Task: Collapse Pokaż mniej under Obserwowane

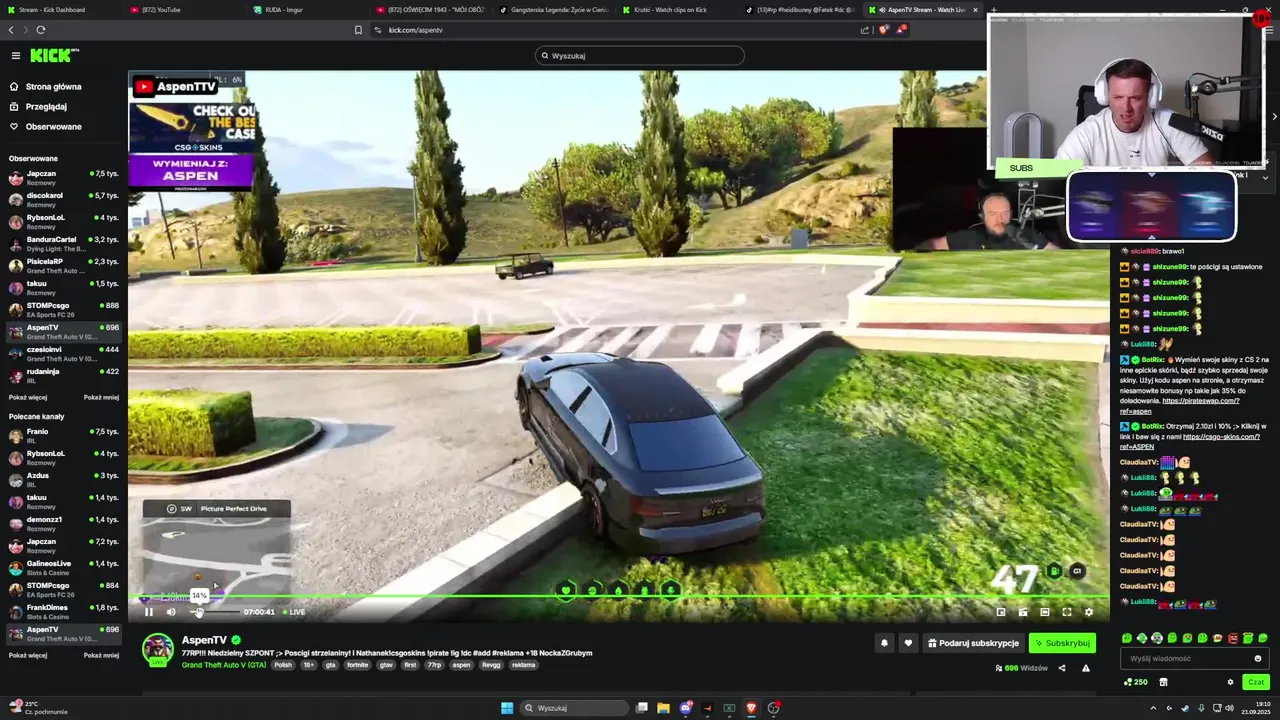Action: [101, 397]
